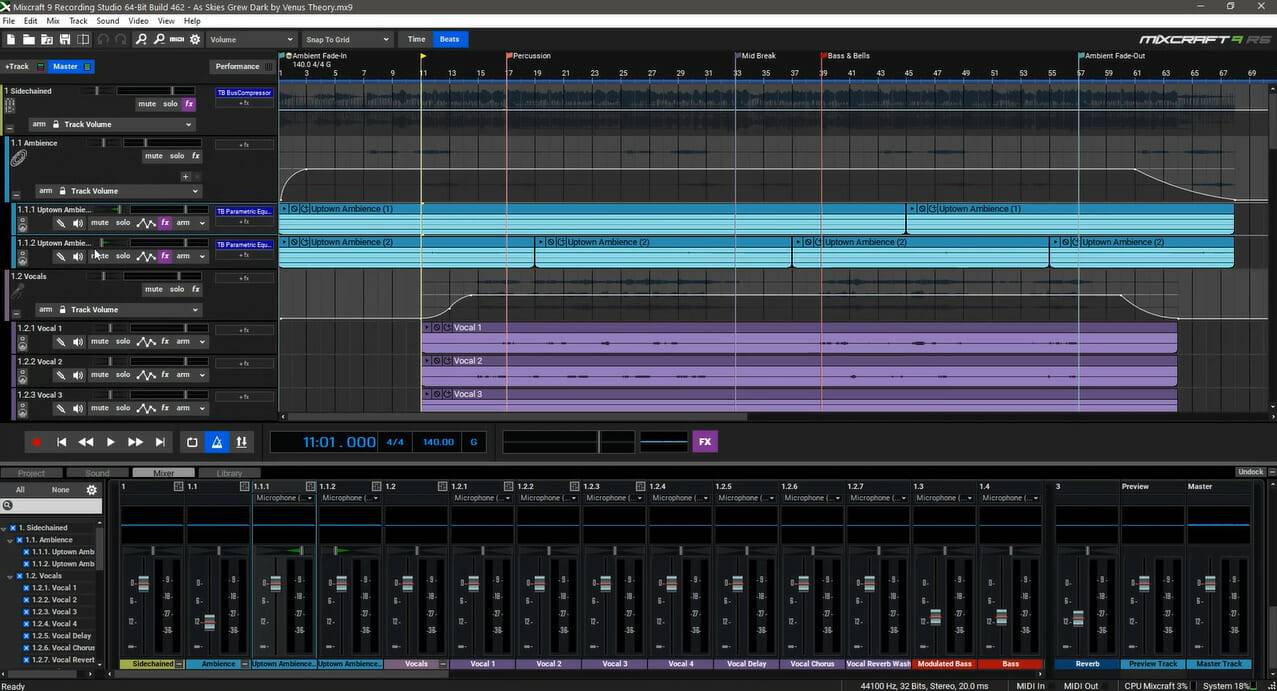Viewport: 1277px width, 691px height.
Task: Click the Performance button
Action: click(237, 67)
